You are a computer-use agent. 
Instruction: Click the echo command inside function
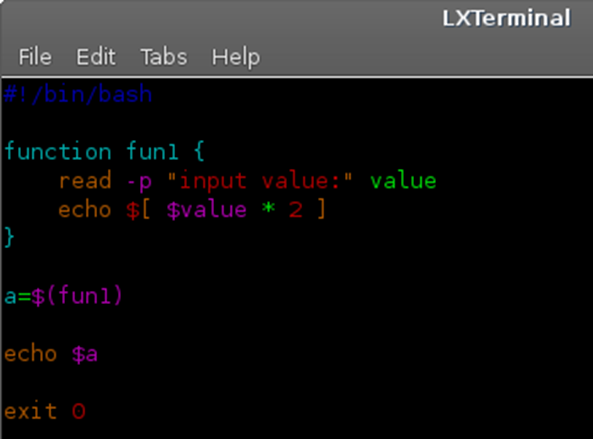(85, 209)
